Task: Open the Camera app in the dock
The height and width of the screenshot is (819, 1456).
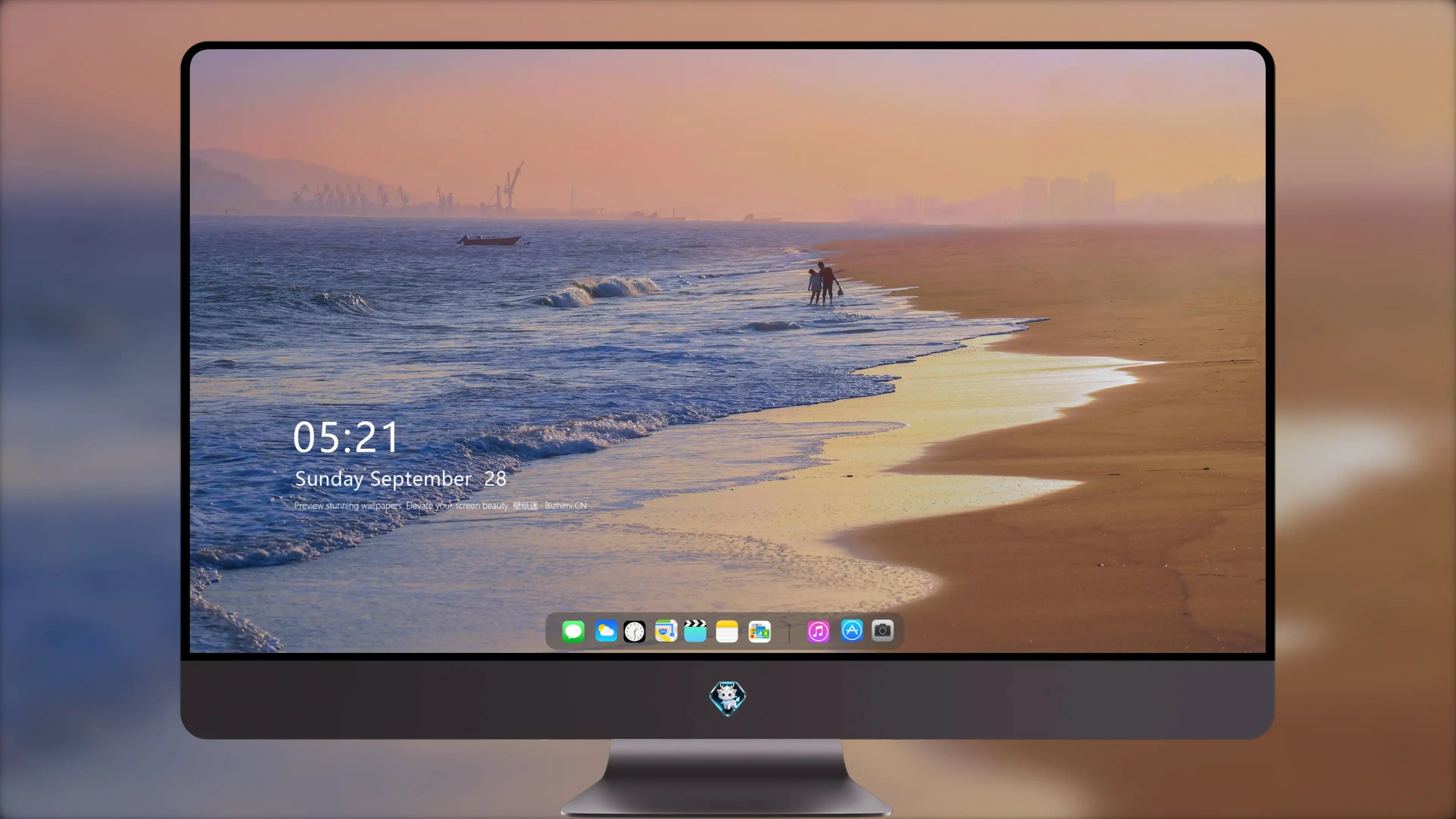Action: [x=882, y=630]
